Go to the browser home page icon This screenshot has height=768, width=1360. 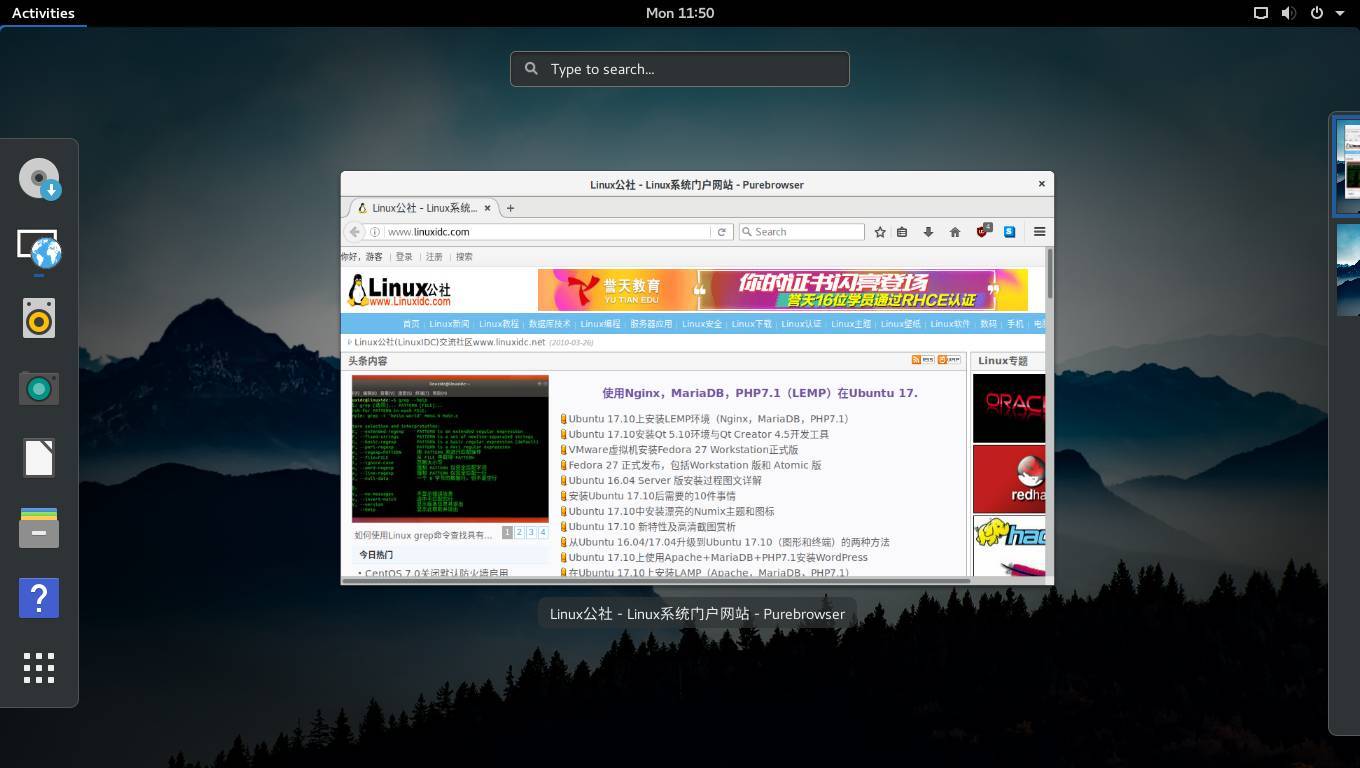click(955, 231)
